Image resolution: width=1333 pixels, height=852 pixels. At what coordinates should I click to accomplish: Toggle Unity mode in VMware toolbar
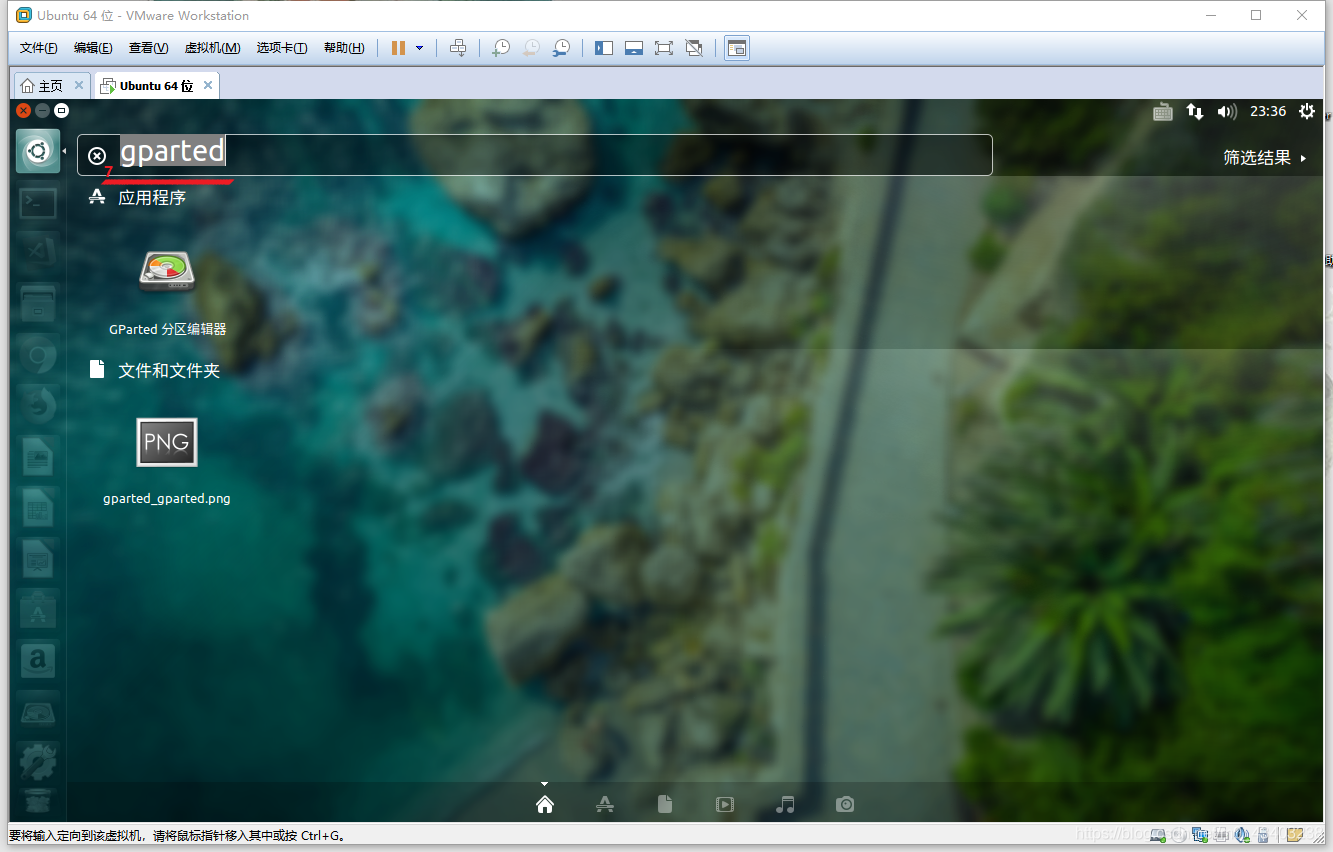694,48
